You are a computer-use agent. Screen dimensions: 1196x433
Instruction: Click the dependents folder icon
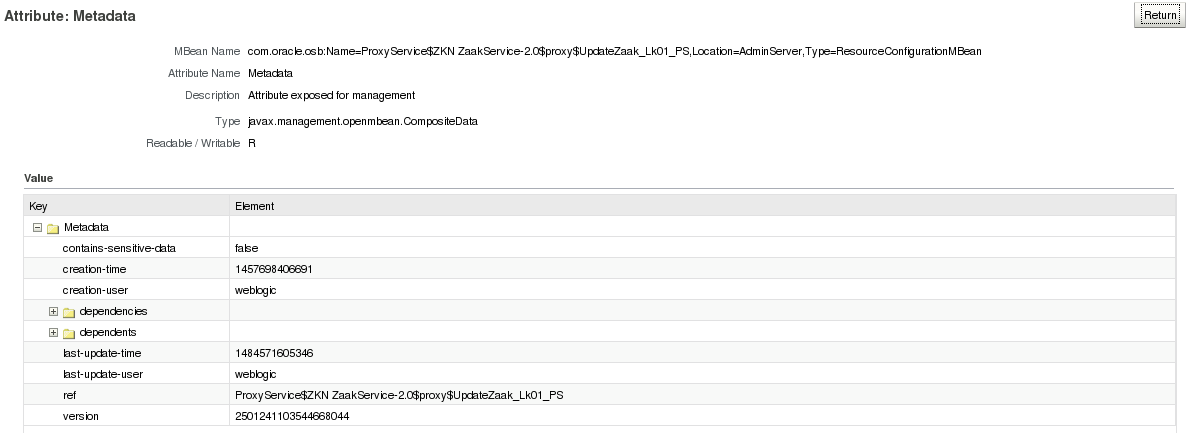point(69,333)
